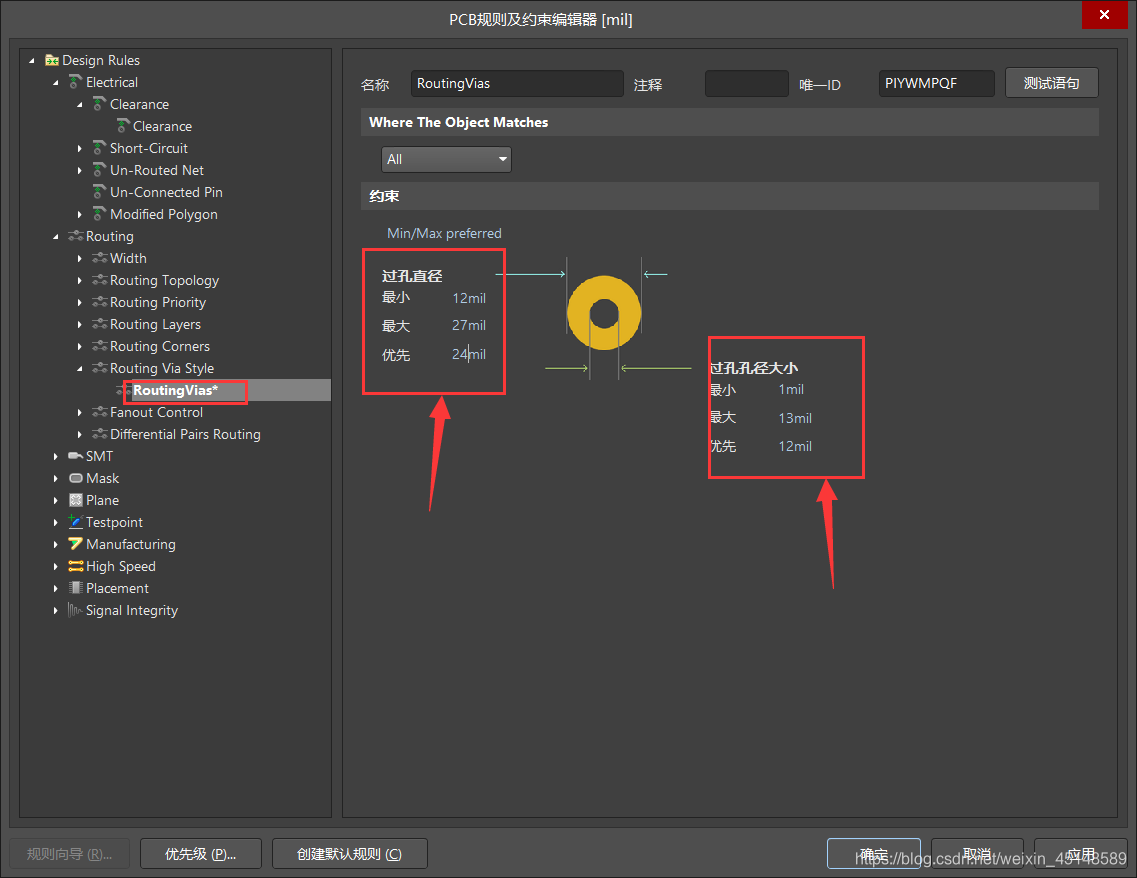The height and width of the screenshot is (878, 1137).
Task: Select Un-Connected Pin rule
Action: coord(166,192)
